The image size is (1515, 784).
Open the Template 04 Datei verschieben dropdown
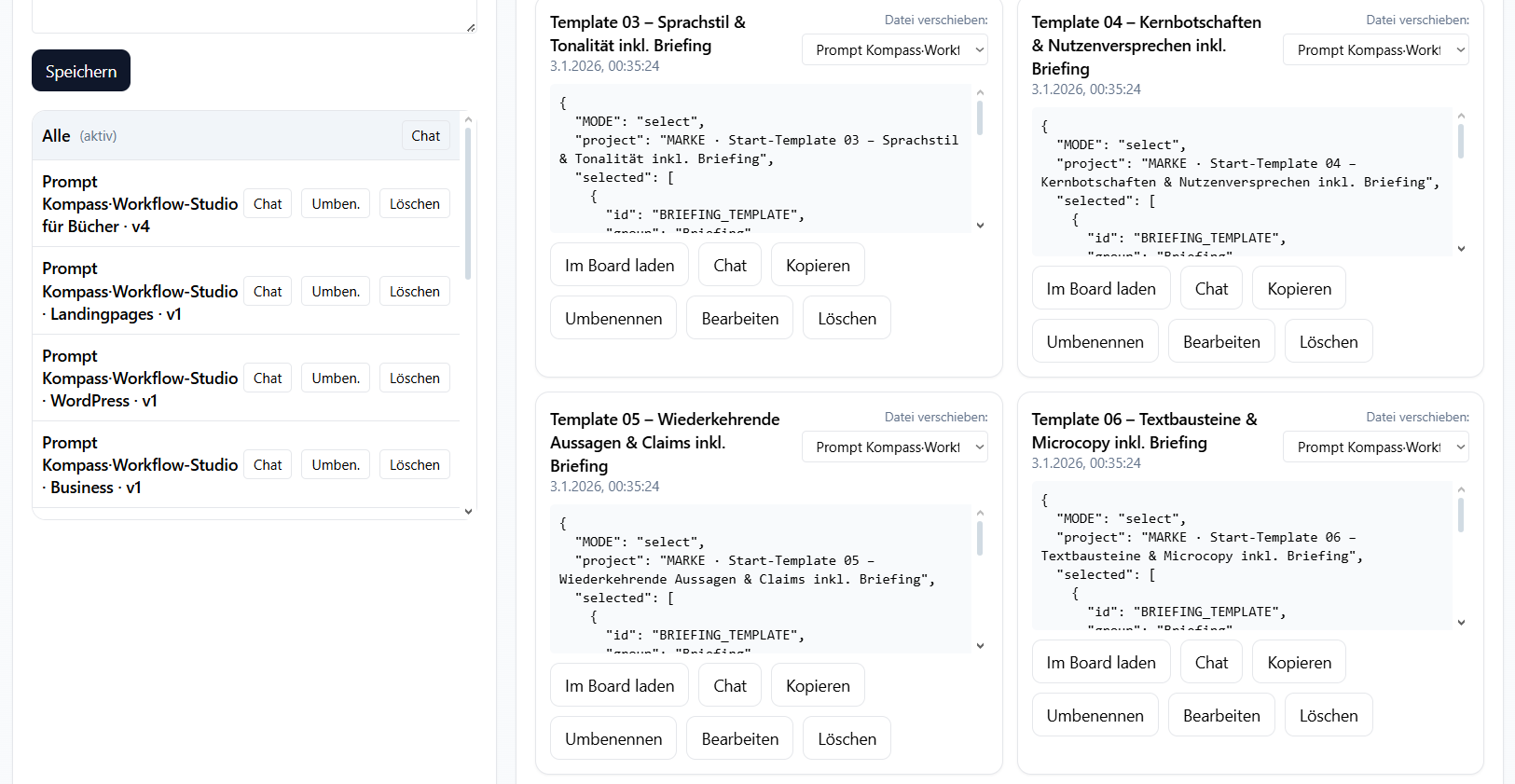point(1375,50)
